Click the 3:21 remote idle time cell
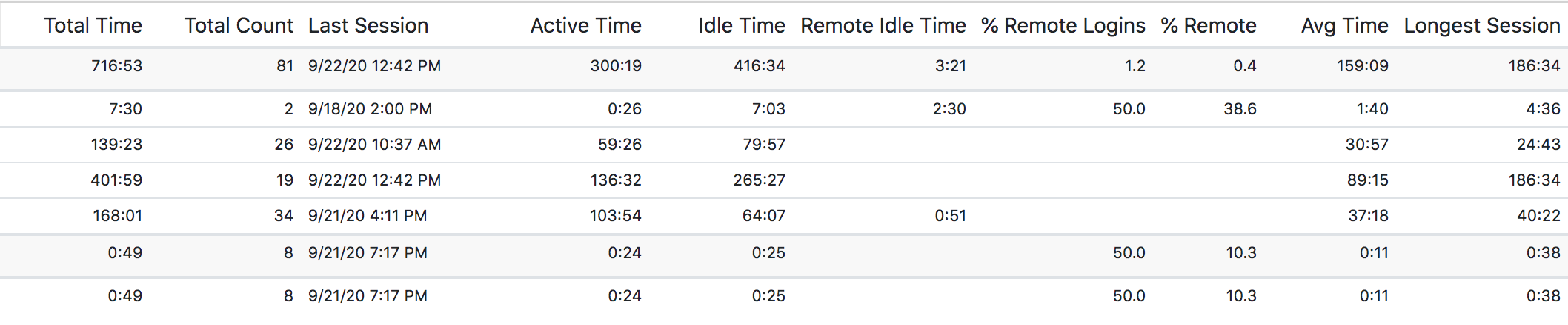 [951, 66]
